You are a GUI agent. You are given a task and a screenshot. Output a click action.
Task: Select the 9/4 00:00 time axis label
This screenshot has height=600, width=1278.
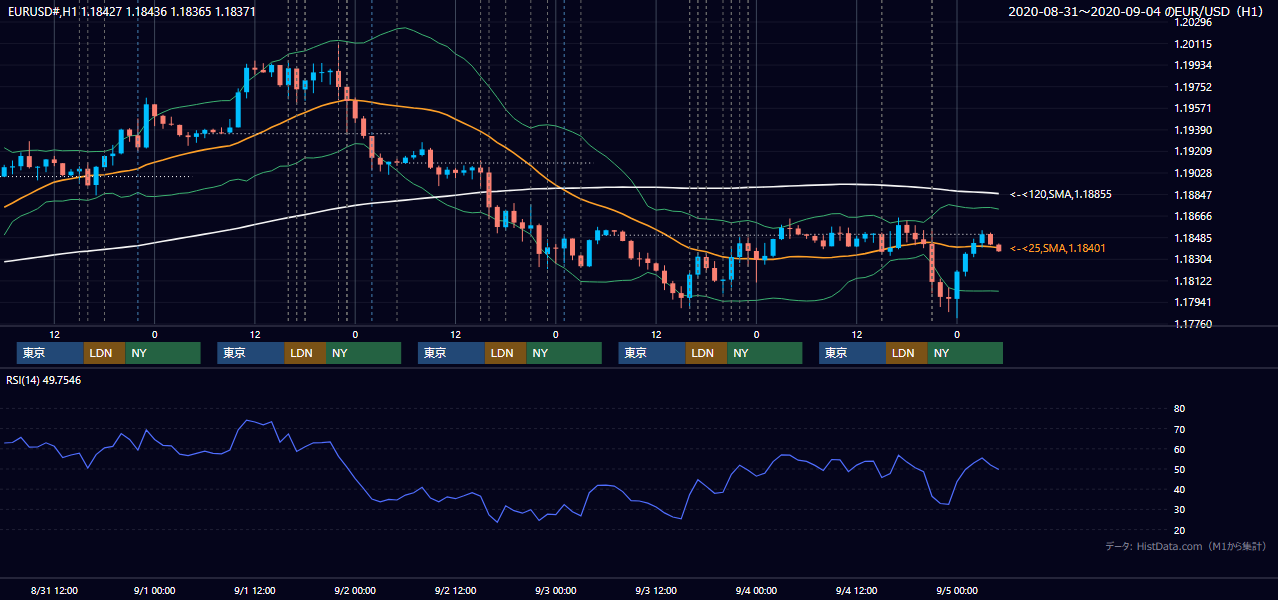pos(757,590)
